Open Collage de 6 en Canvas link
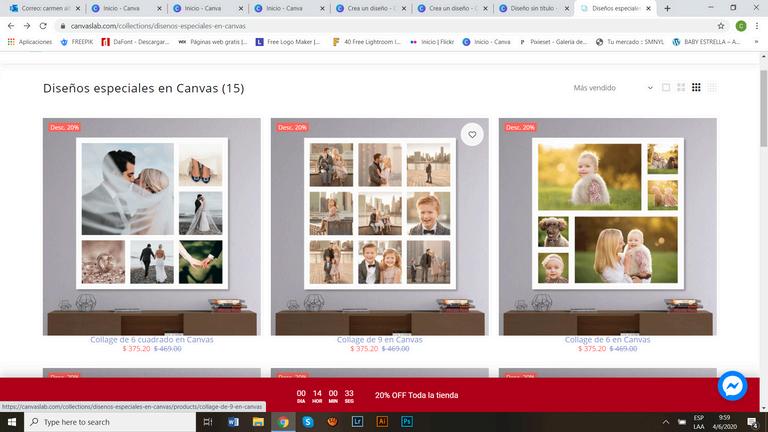Screen dimensions: 768x432 [607, 339]
